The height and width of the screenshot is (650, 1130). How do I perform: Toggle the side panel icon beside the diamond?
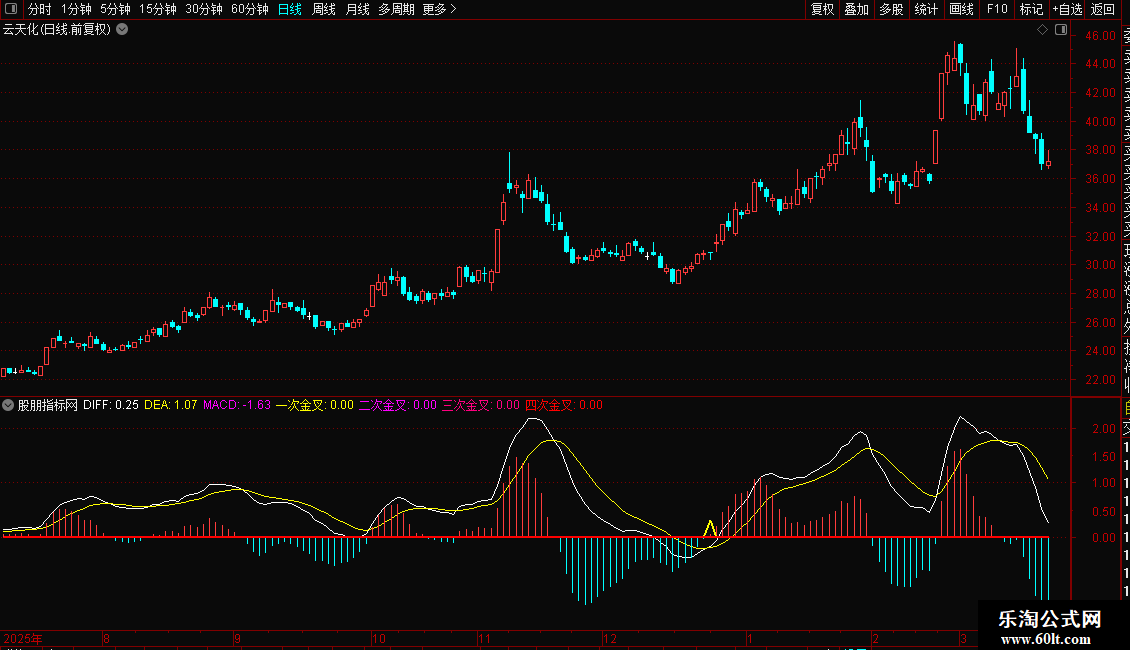pos(1059,30)
